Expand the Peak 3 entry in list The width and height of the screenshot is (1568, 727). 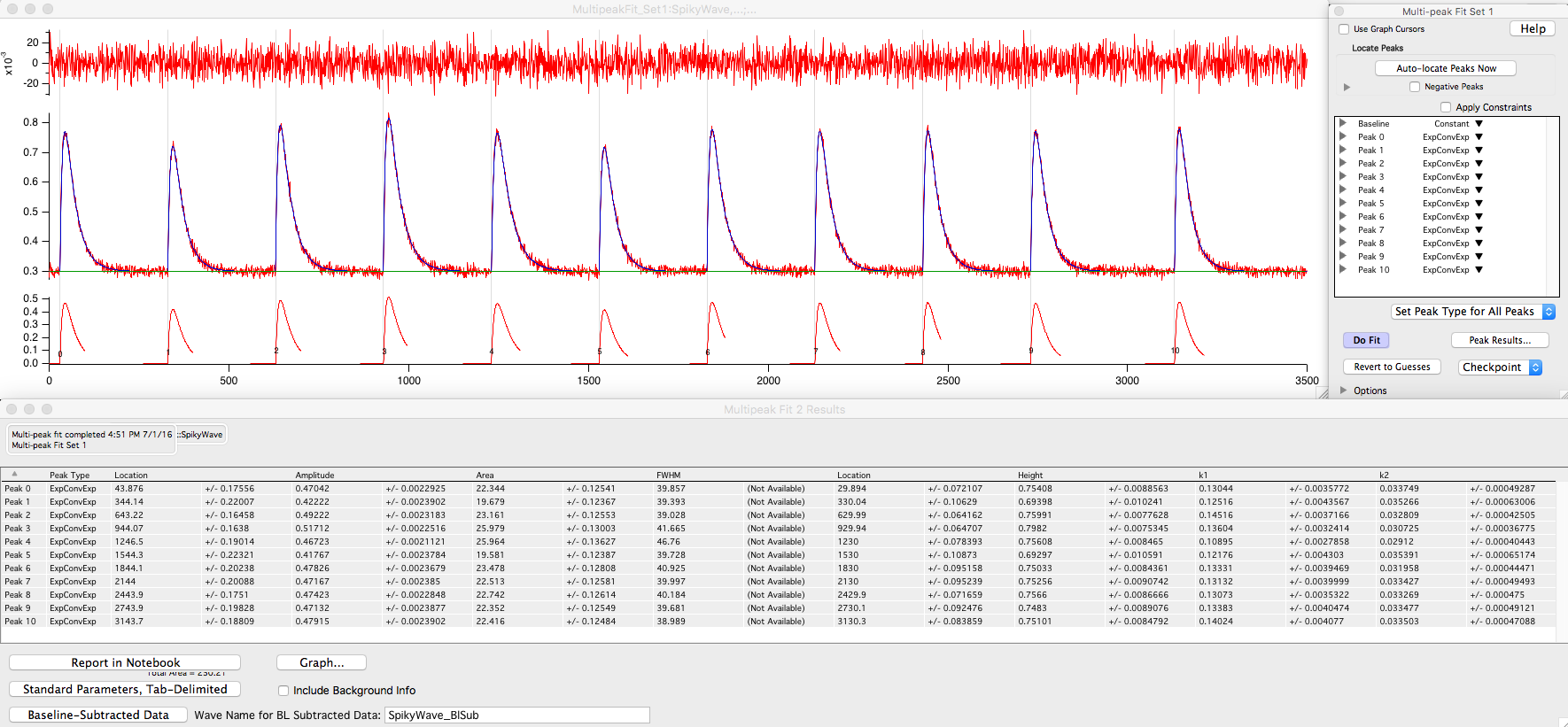click(x=1343, y=177)
